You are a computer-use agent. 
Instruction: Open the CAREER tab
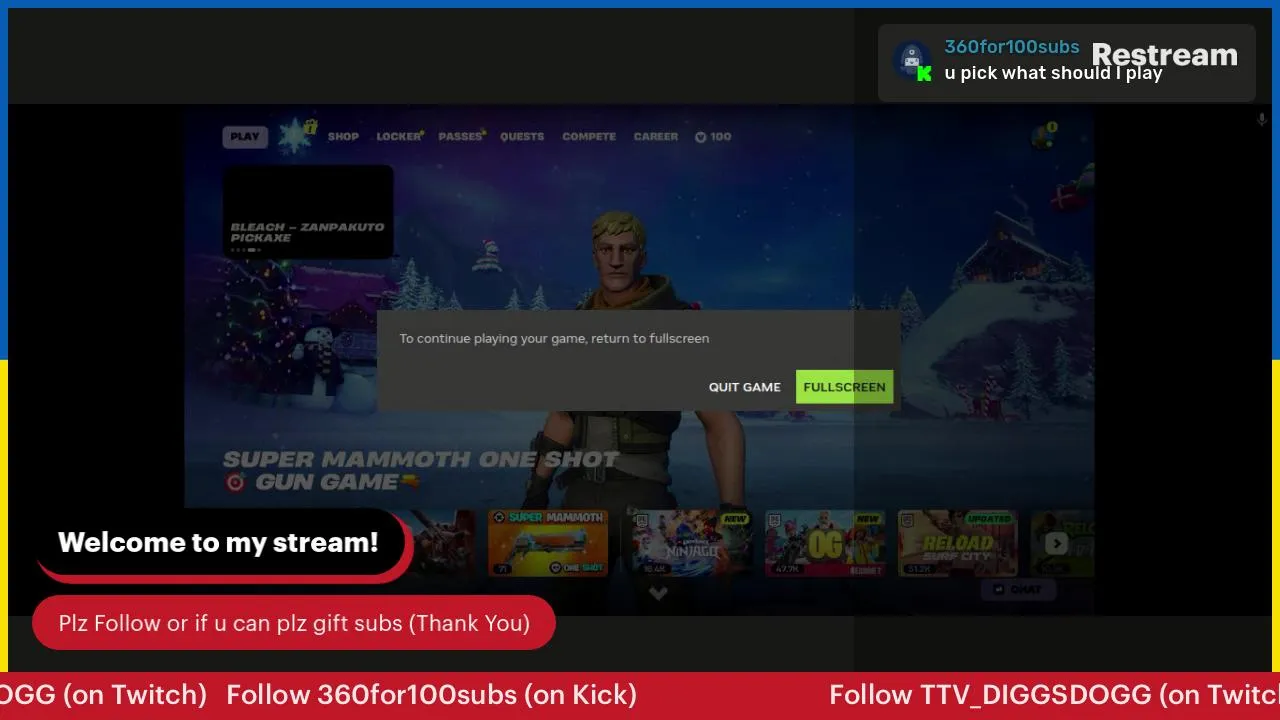tap(656, 137)
